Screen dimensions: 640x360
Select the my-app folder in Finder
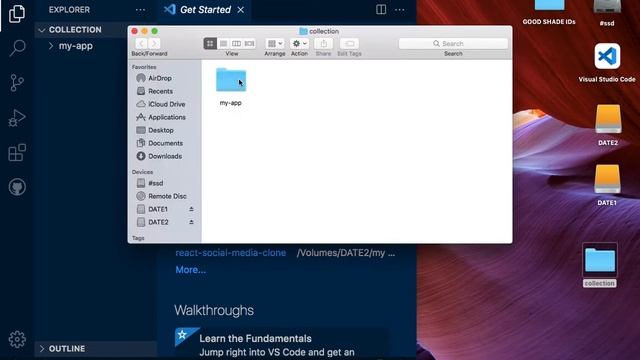[x=231, y=80]
